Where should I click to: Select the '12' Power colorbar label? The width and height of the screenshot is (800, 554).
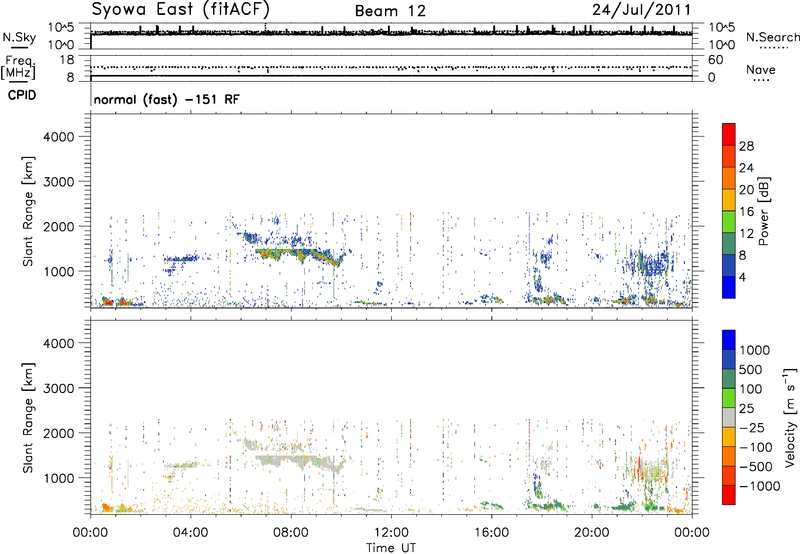point(746,234)
